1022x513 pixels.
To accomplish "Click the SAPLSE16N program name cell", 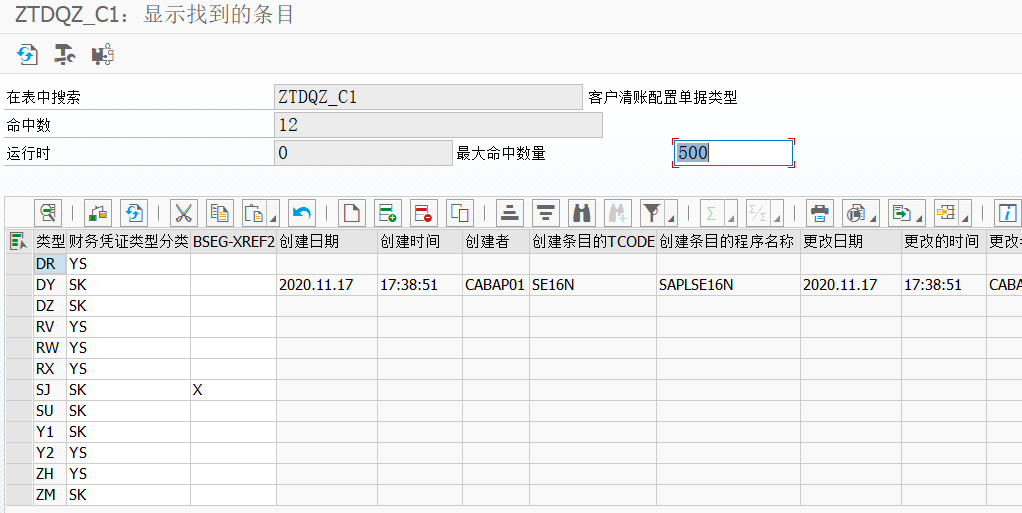I will [728, 285].
